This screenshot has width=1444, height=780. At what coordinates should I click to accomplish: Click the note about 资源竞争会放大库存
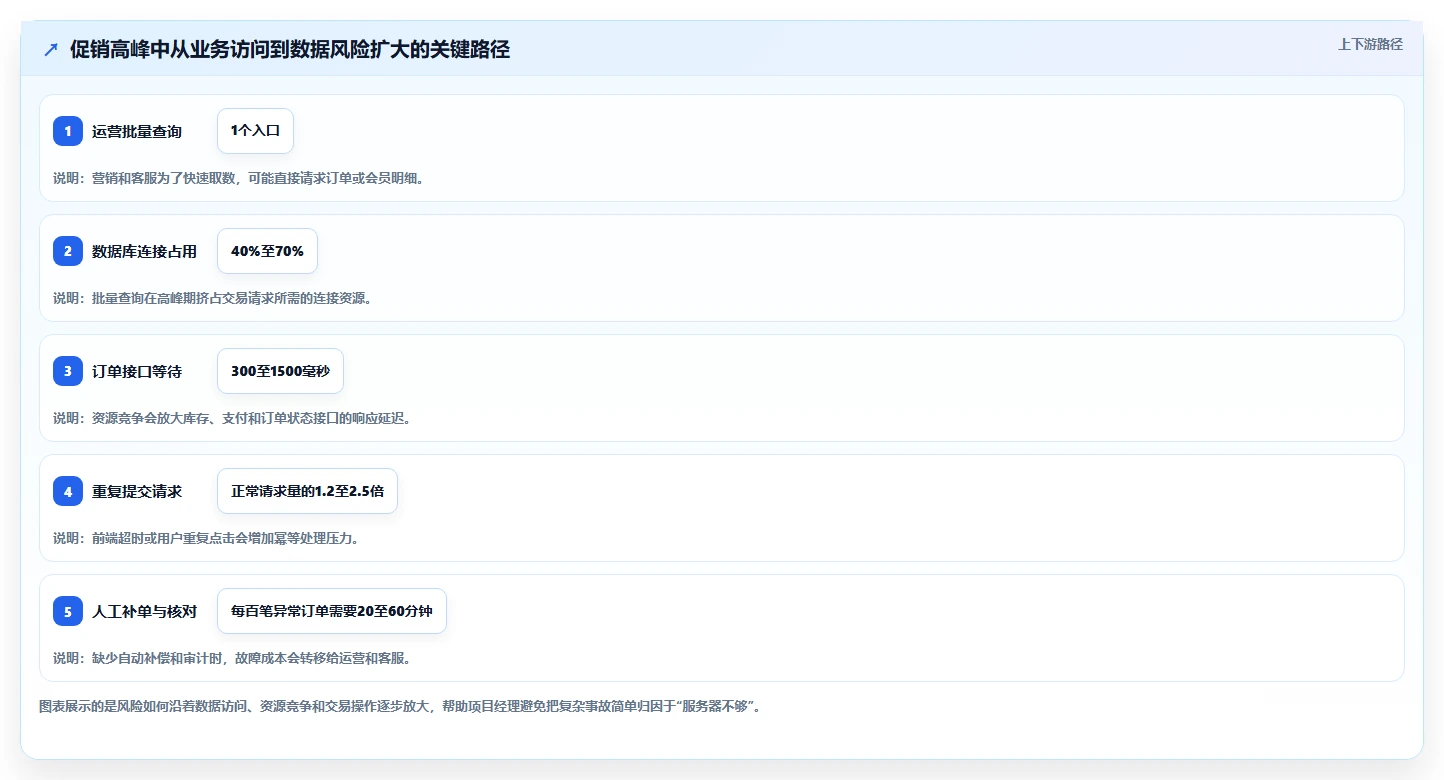[x=232, y=418]
